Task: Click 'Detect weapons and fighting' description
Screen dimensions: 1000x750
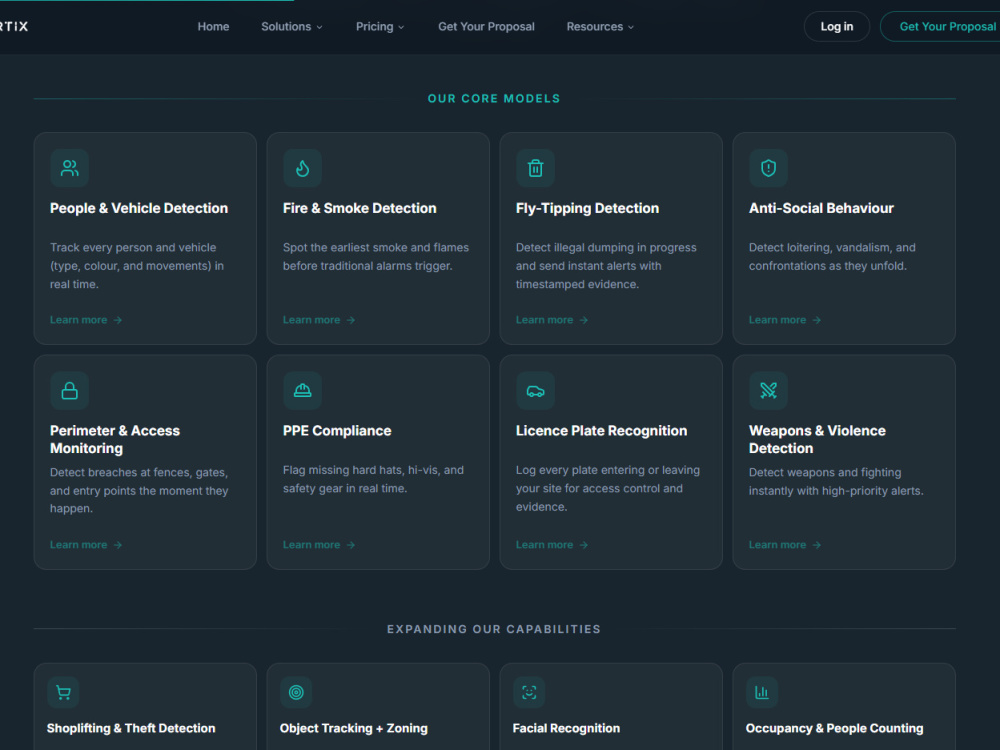Action: pos(836,482)
